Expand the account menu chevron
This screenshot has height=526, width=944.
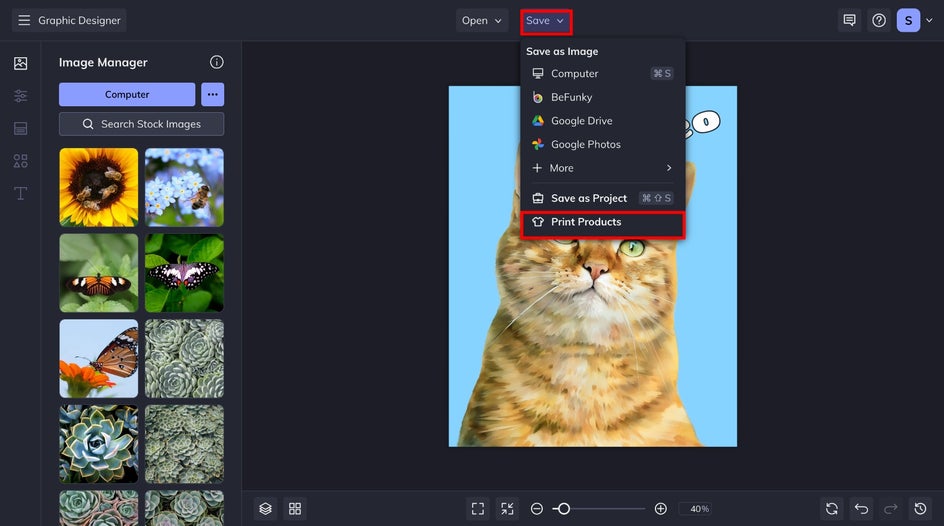930,20
